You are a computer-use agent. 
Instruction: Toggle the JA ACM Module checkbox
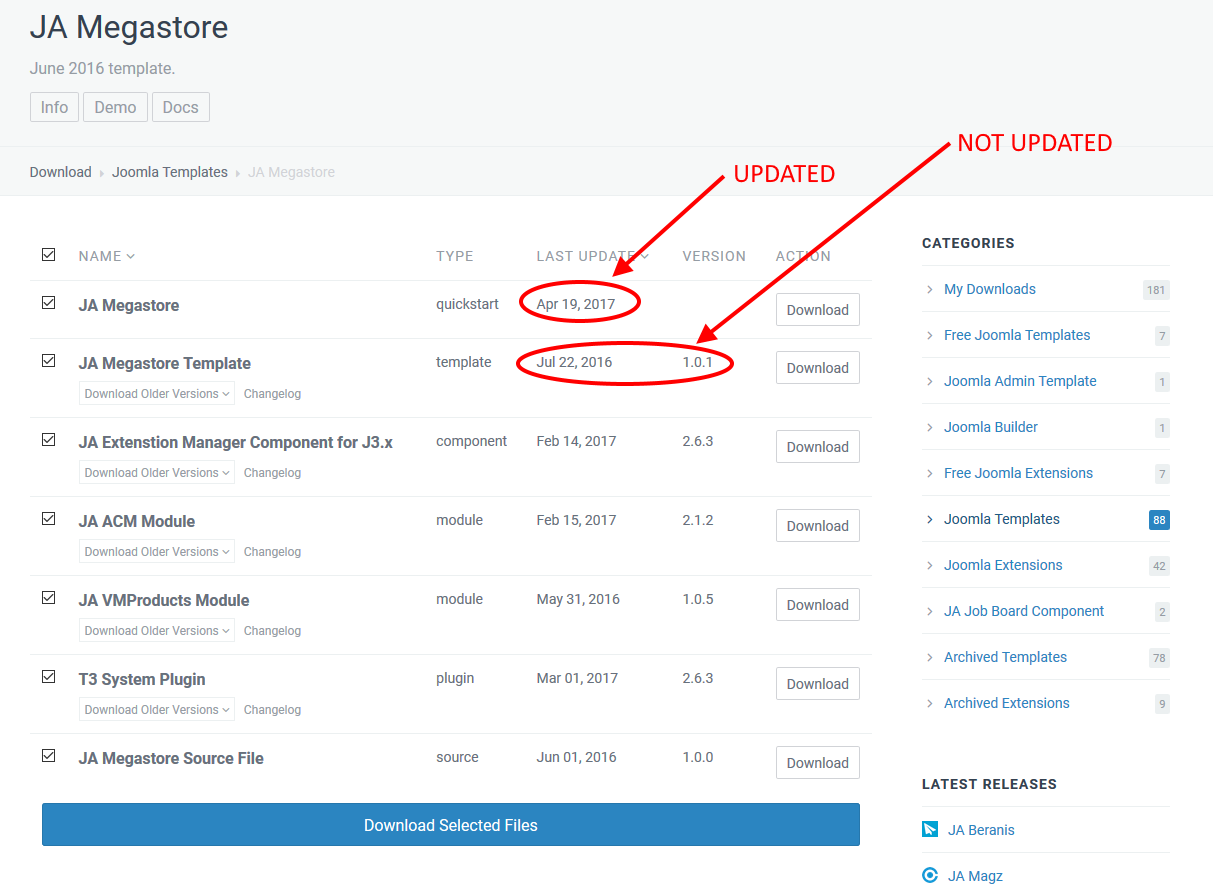pos(48,518)
